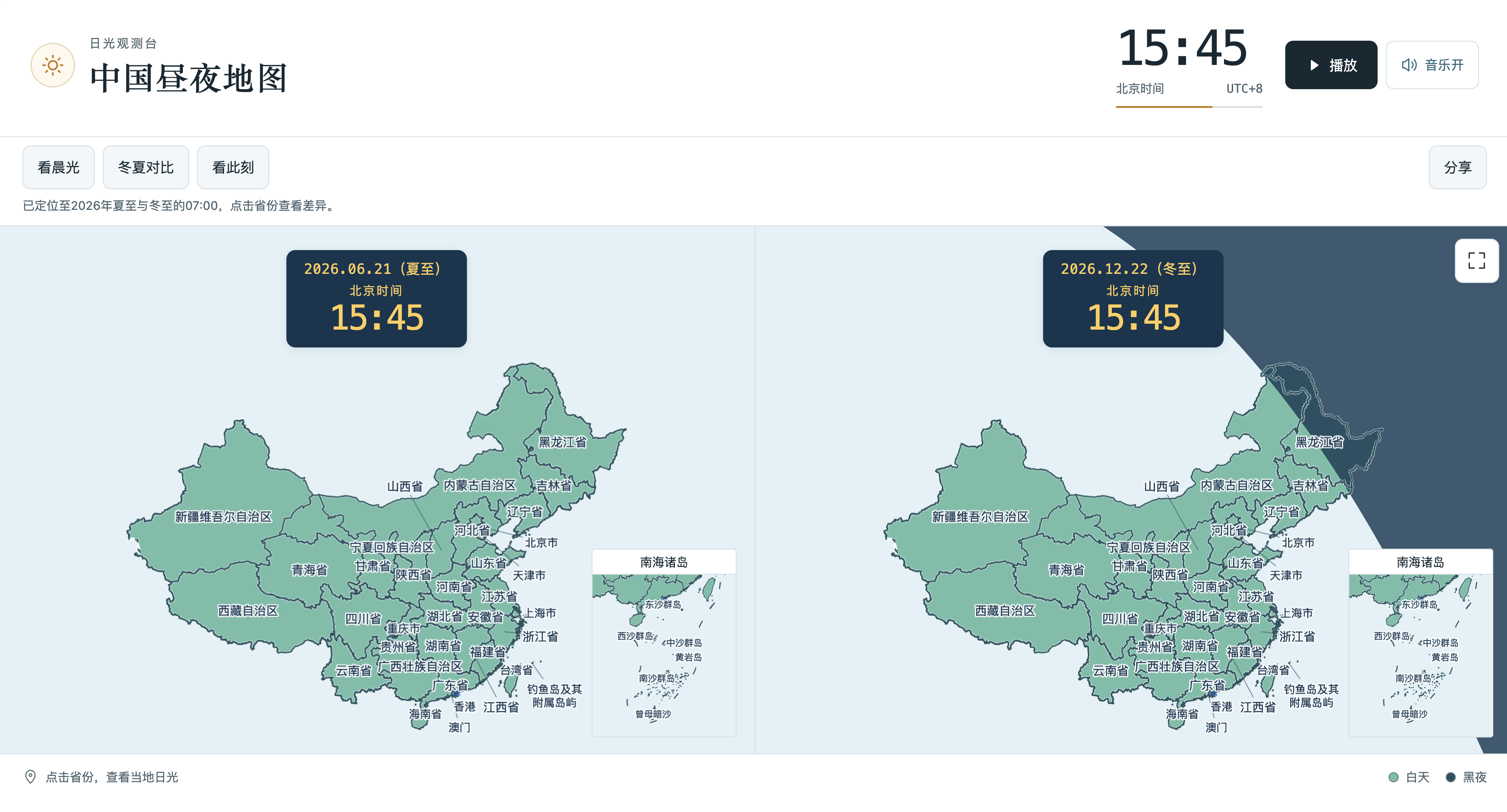Viewport: 1507px width, 812px height.
Task: Select the 看晨光 preset
Action: [x=59, y=167]
